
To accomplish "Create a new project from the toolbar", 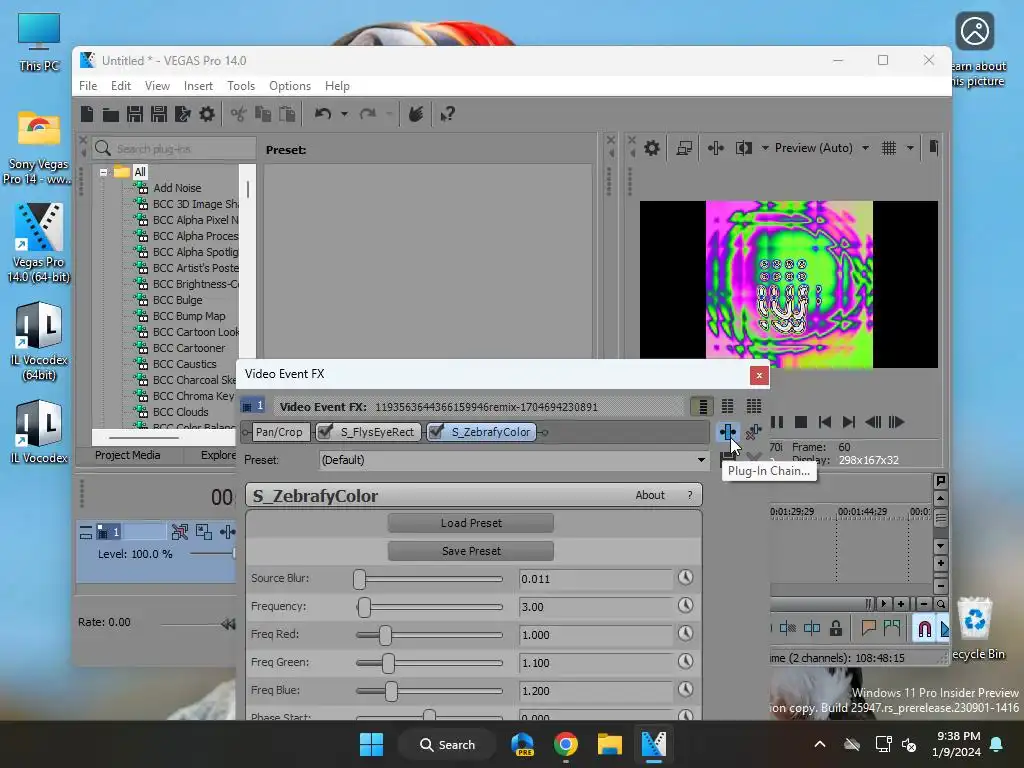I will coord(87,114).
